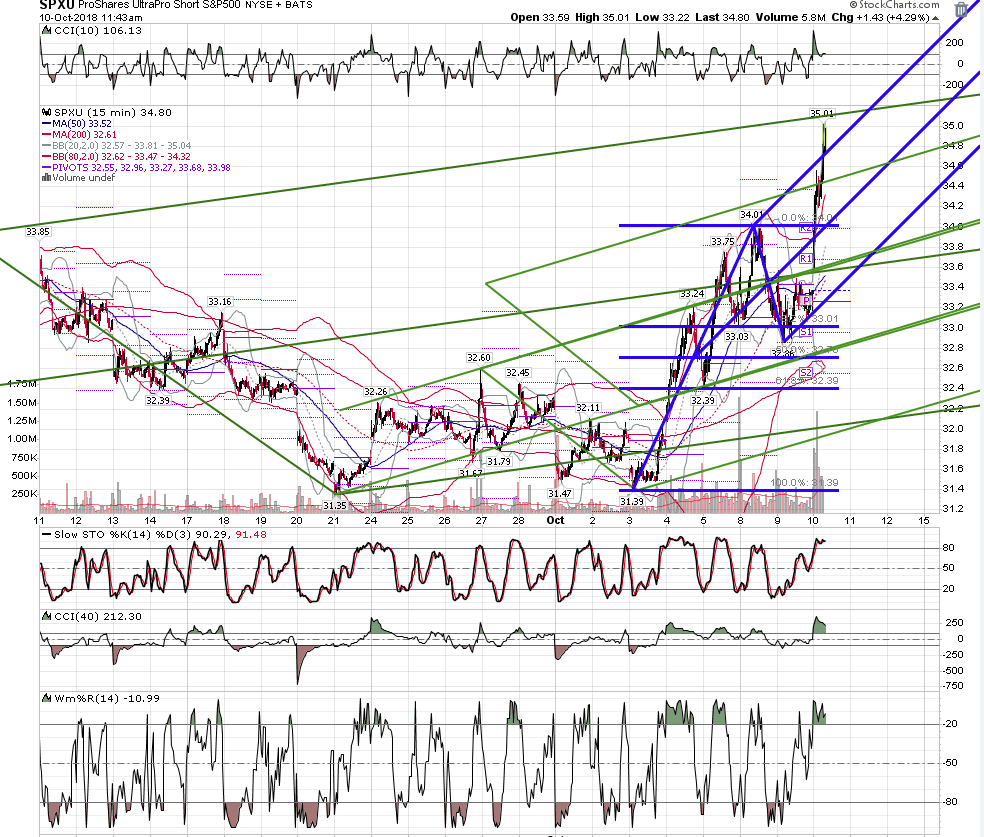Image resolution: width=984 pixels, height=837 pixels.
Task: Click the 31.47 low price label
Action: (560, 494)
